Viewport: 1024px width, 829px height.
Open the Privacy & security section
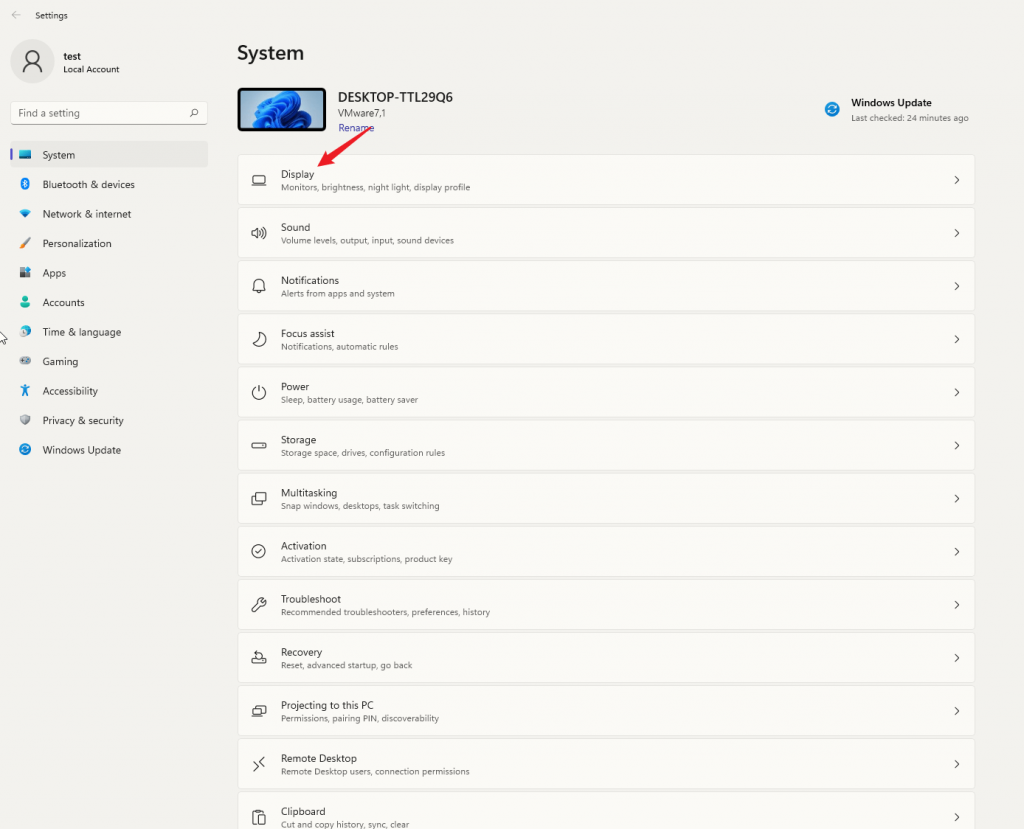(x=83, y=420)
